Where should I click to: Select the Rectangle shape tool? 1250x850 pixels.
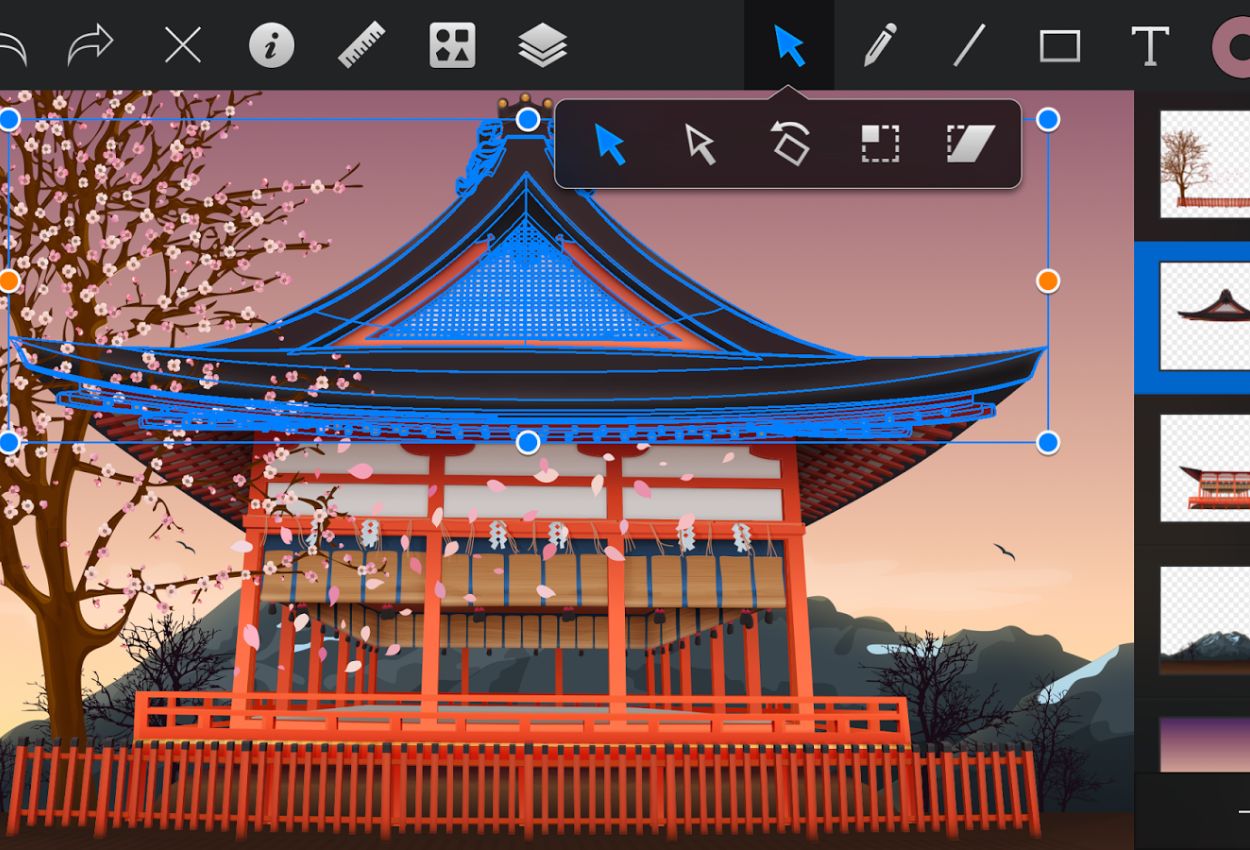point(1059,46)
